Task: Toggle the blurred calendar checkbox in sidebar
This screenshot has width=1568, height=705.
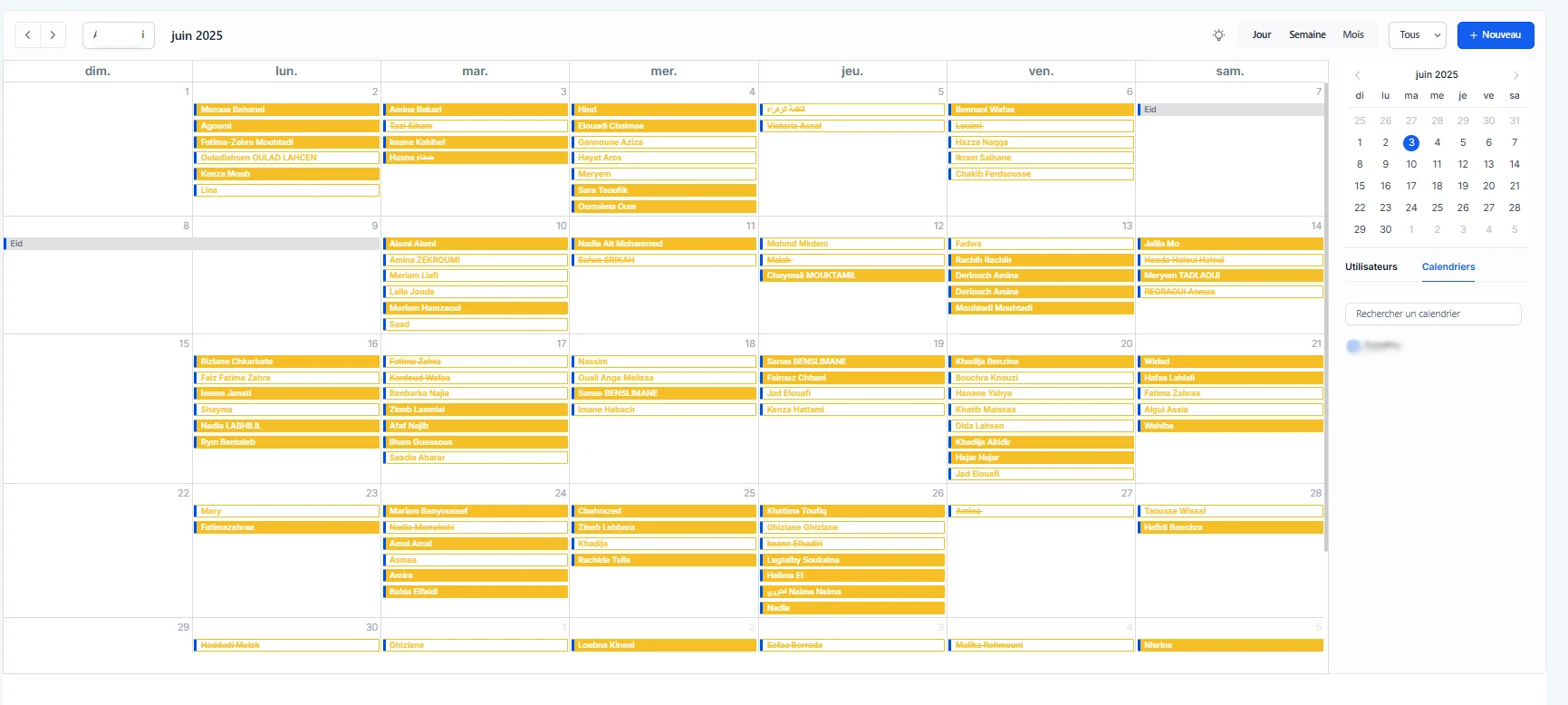Action: 1353,345
